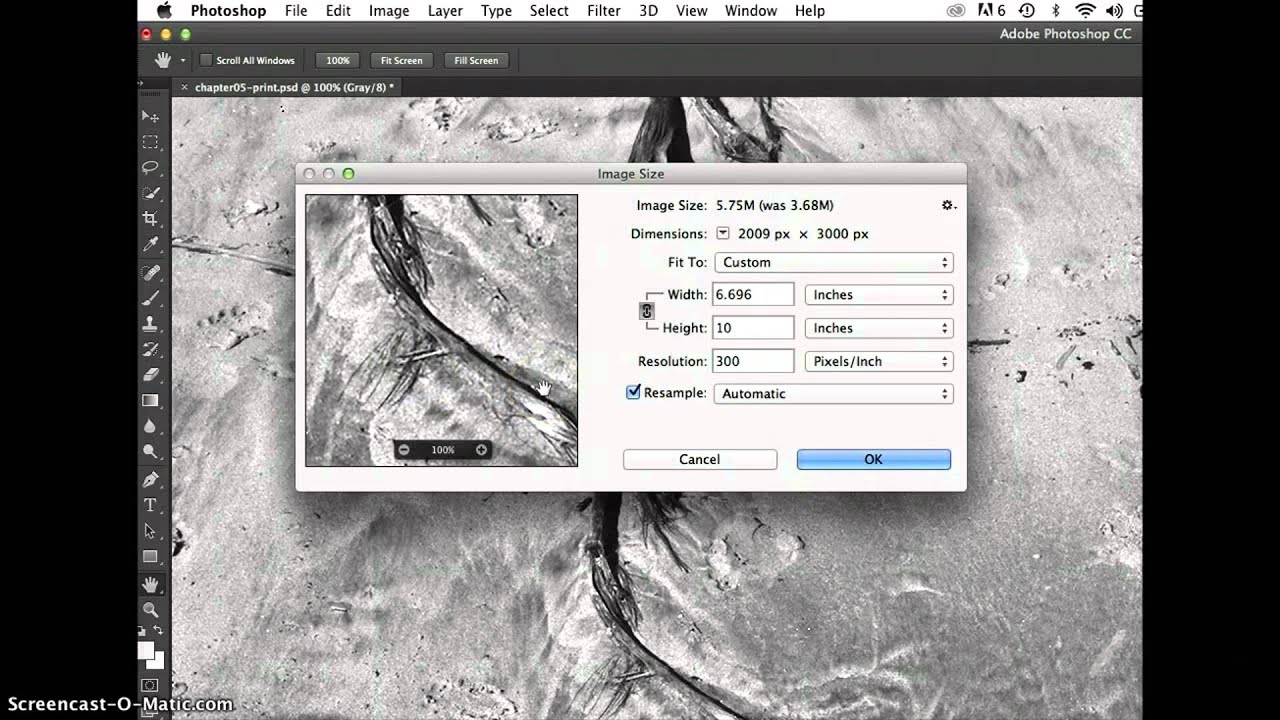The height and width of the screenshot is (720, 1280).
Task: Select the Crop tool
Action: click(151, 218)
